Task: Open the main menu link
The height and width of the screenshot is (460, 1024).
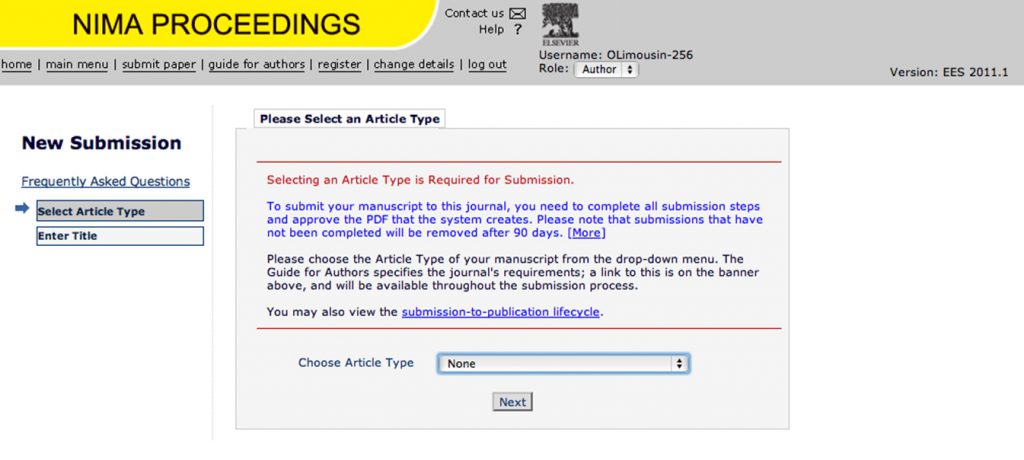Action: (77, 65)
